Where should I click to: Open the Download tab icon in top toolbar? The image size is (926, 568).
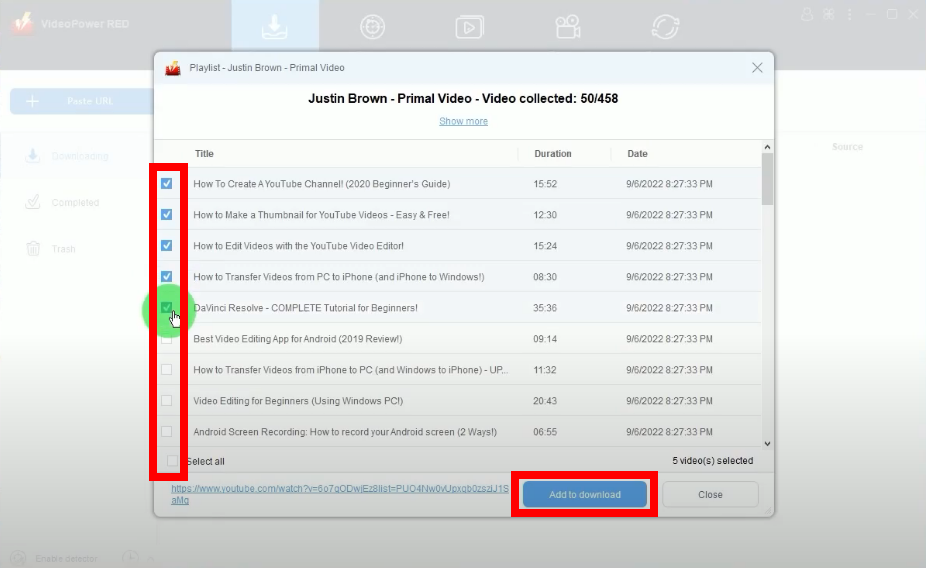(x=275, y=27)
